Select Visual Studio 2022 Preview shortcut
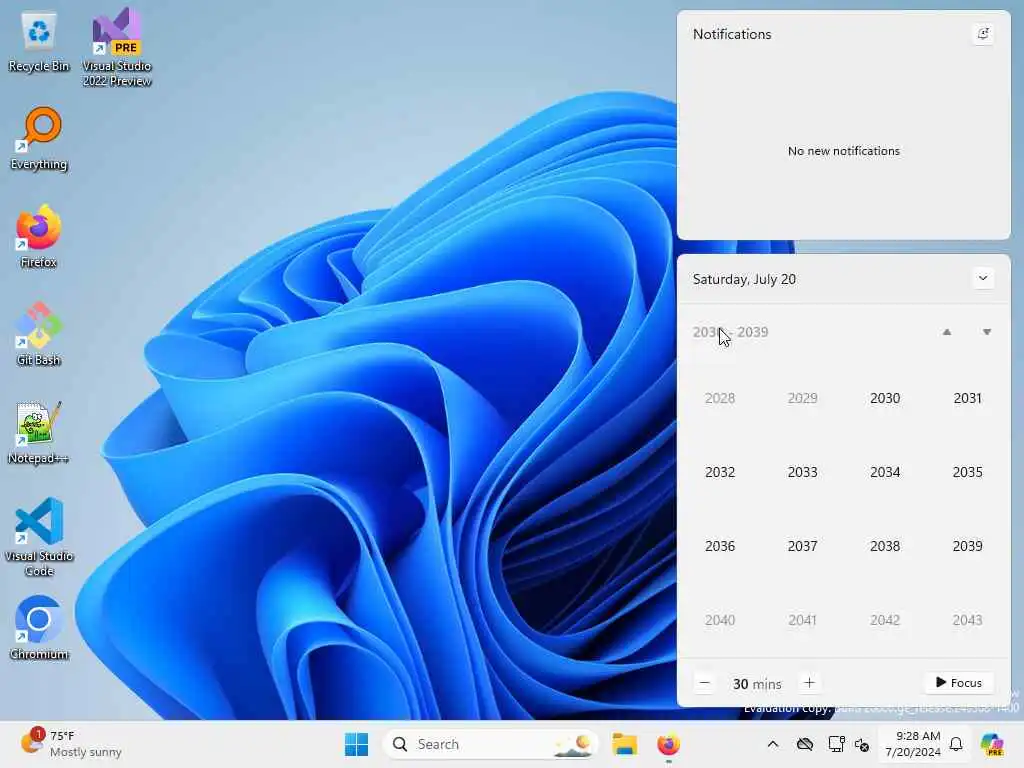1024x768 pixels. click(117, 47)
